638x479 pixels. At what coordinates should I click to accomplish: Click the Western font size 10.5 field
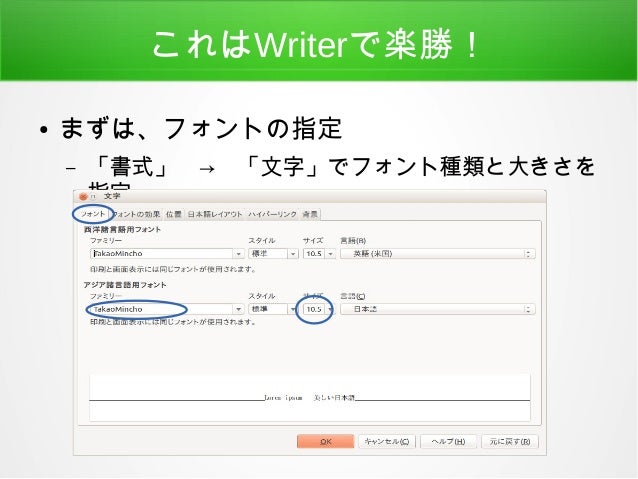tap(314, 254)
